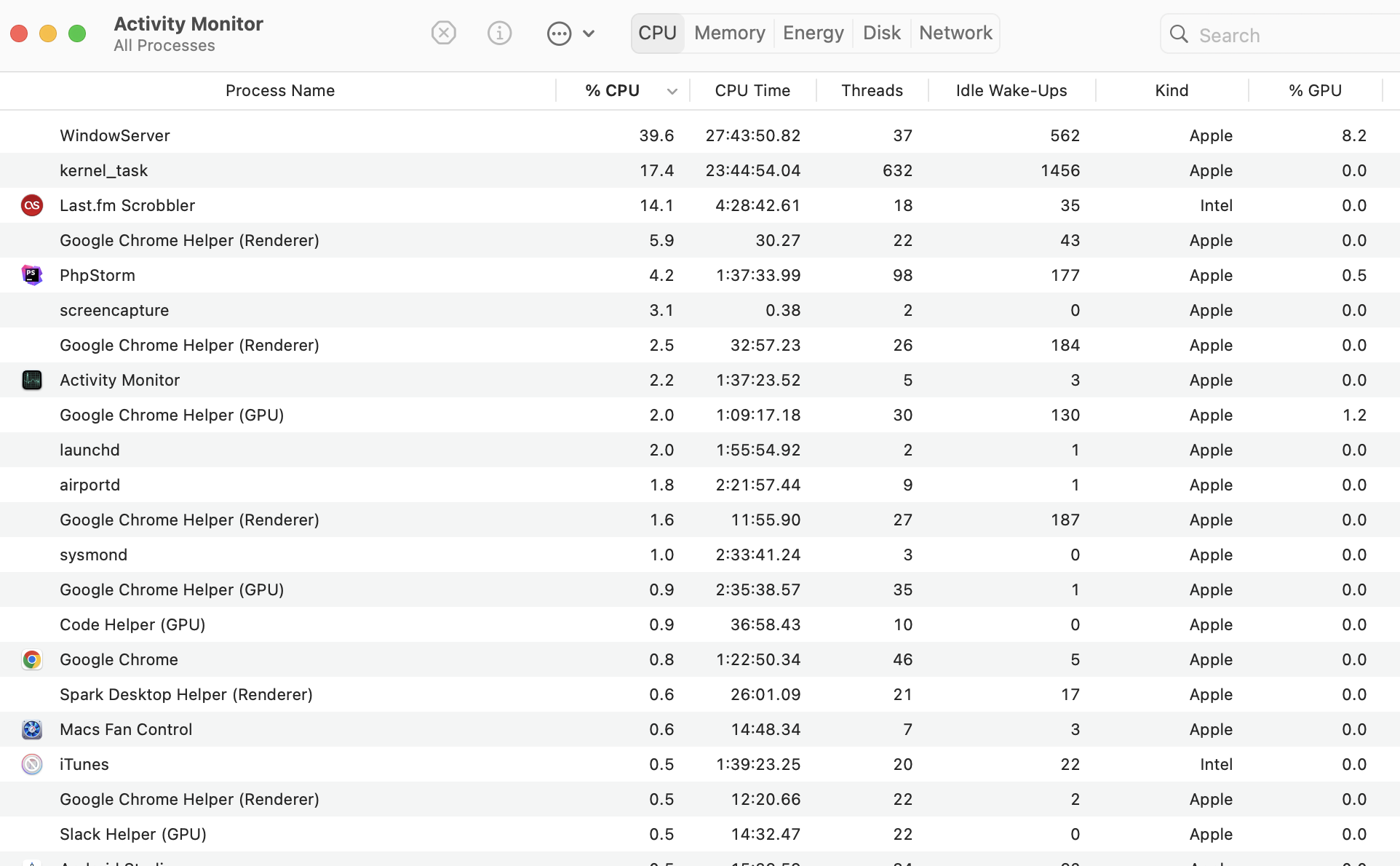
Task: Select the Slack Helper (GPU) process
Action: point(133,834)
